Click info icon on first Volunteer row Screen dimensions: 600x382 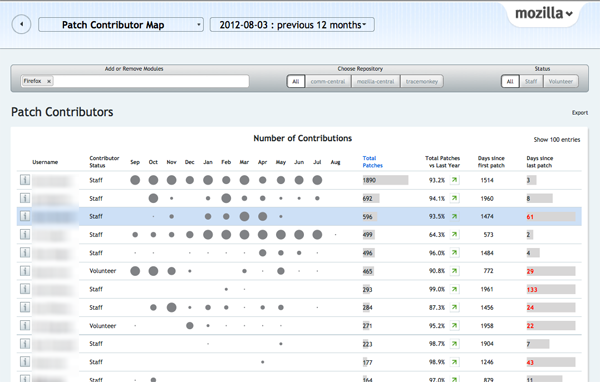click(x=25, y=271)
